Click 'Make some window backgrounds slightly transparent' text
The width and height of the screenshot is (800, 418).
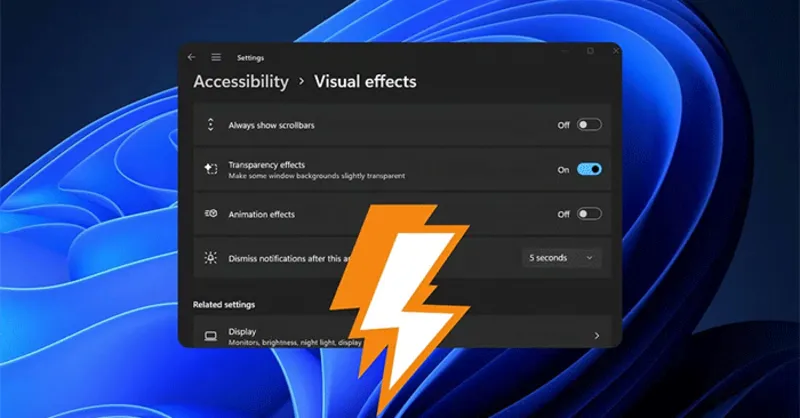tap(317, 176)
